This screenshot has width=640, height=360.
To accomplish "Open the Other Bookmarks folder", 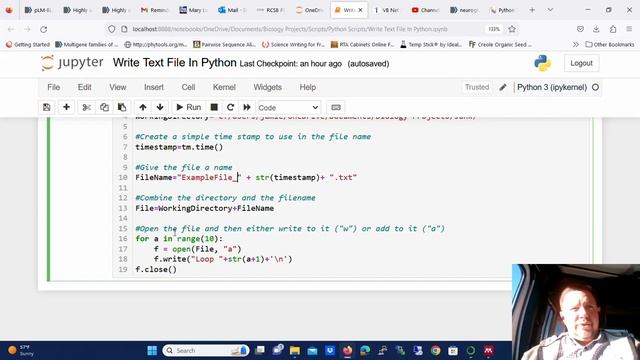I will (x=610, y=44).
